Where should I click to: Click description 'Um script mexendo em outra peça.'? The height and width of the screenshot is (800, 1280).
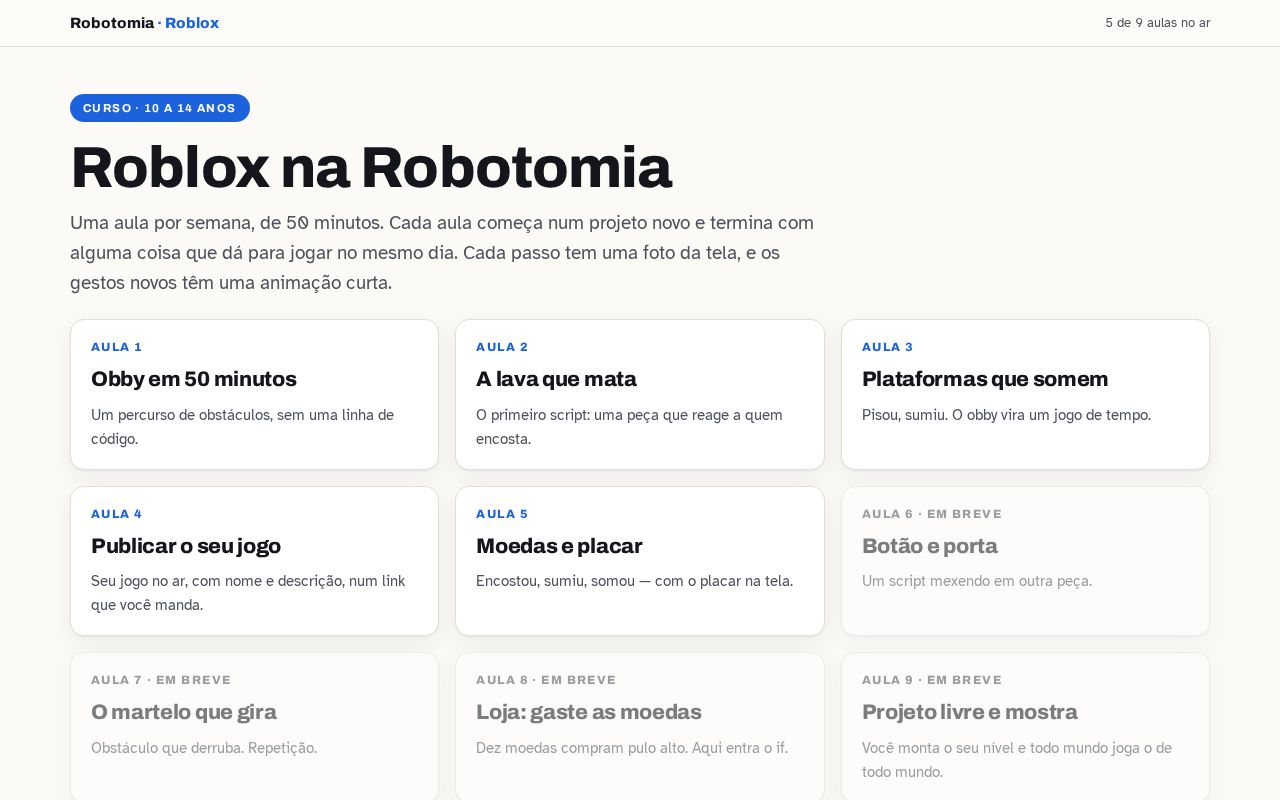977,581
